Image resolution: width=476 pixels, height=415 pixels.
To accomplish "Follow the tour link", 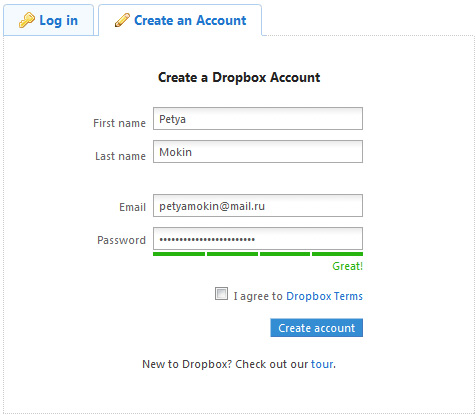I will (x=322, y=364).
